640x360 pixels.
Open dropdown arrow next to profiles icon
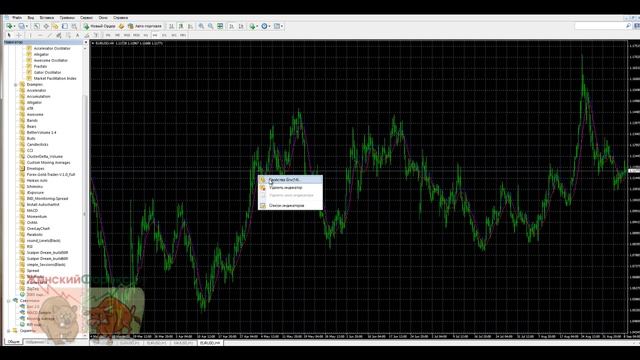[x=27, y=26]
